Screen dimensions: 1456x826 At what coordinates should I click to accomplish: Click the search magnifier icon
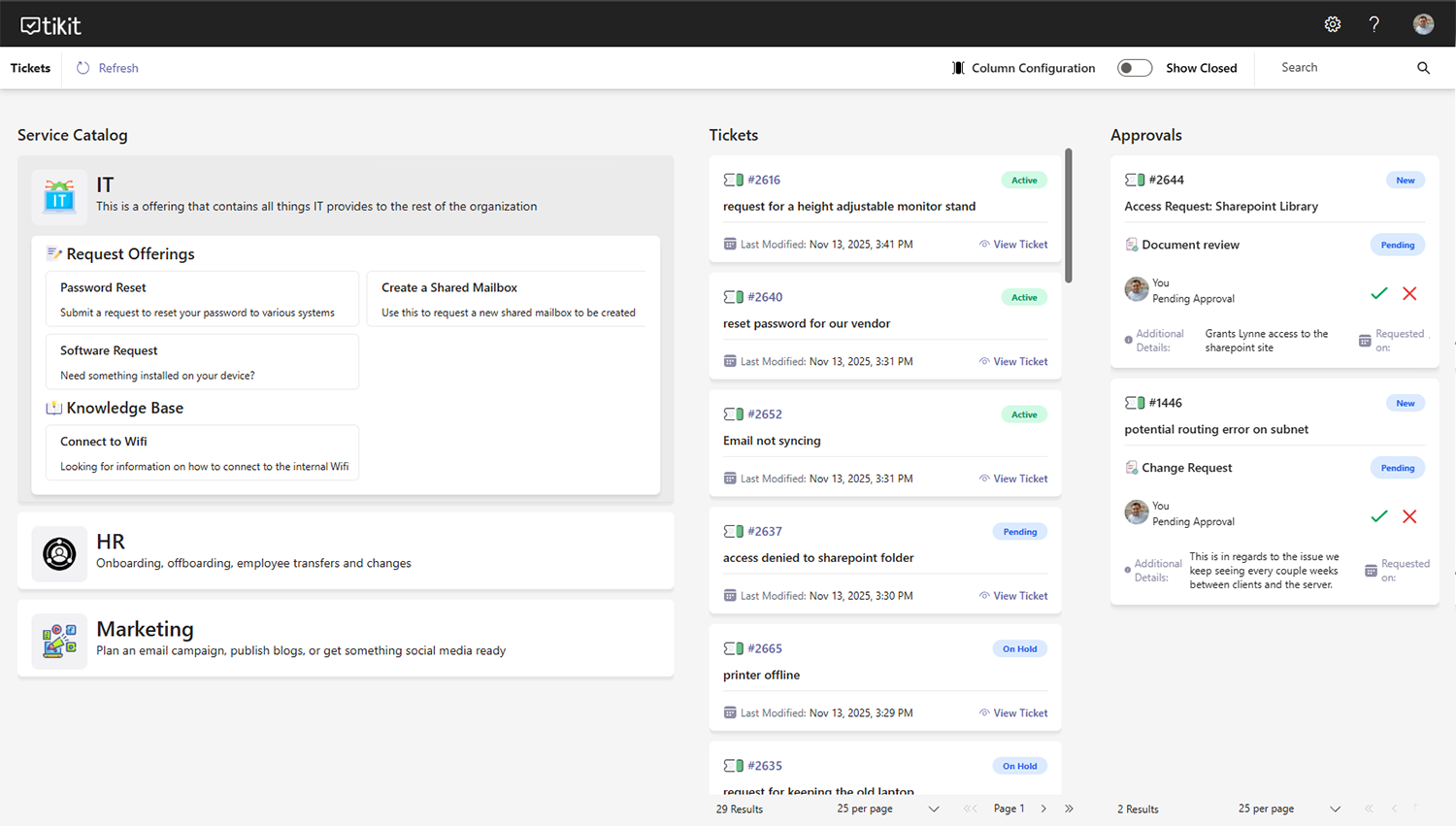(x=1423, y=68)
